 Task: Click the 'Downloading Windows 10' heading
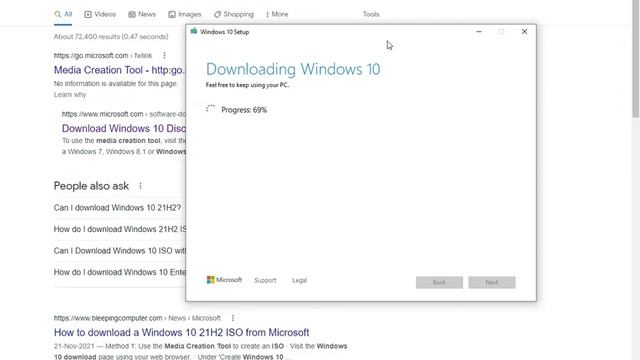pos(293,69)
